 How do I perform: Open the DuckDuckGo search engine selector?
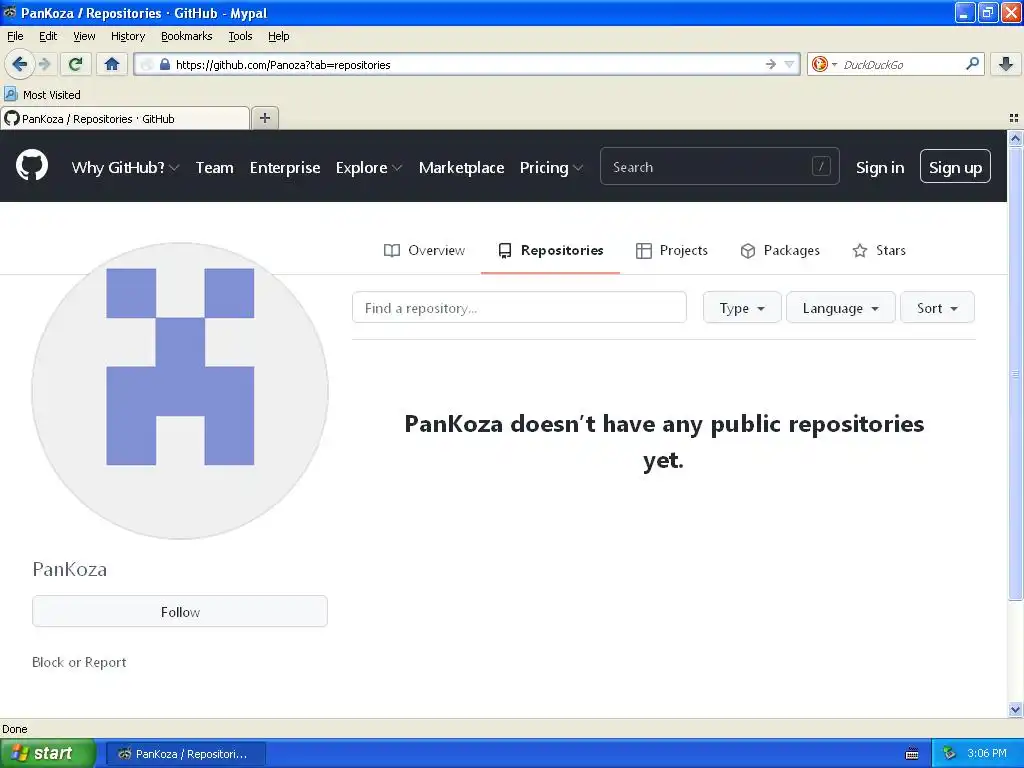click(x=824, y=64)
